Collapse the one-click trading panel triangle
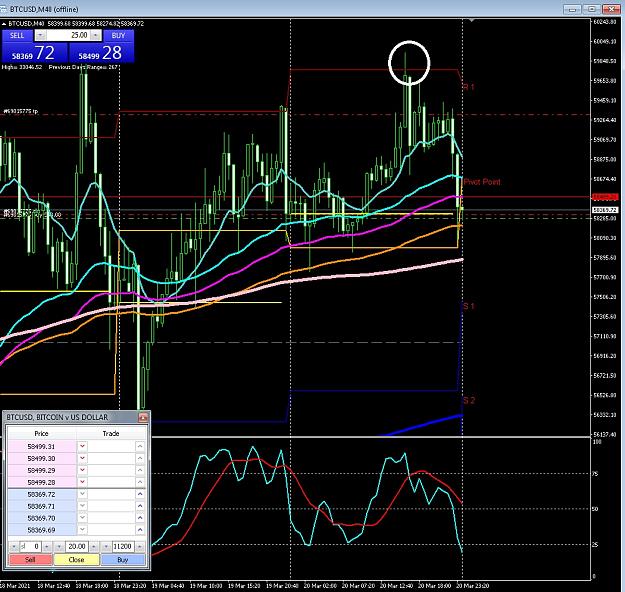 tap(4, 24)
